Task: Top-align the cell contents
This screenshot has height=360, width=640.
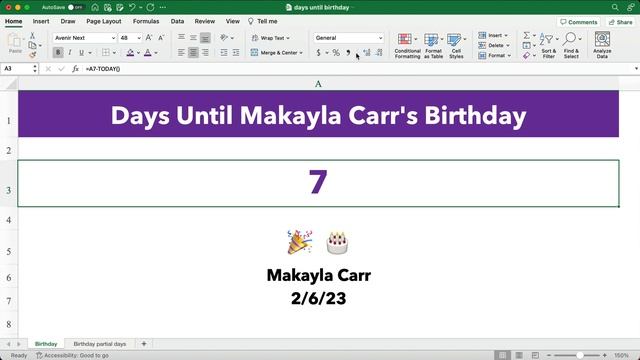Action: tap(181, 38)
